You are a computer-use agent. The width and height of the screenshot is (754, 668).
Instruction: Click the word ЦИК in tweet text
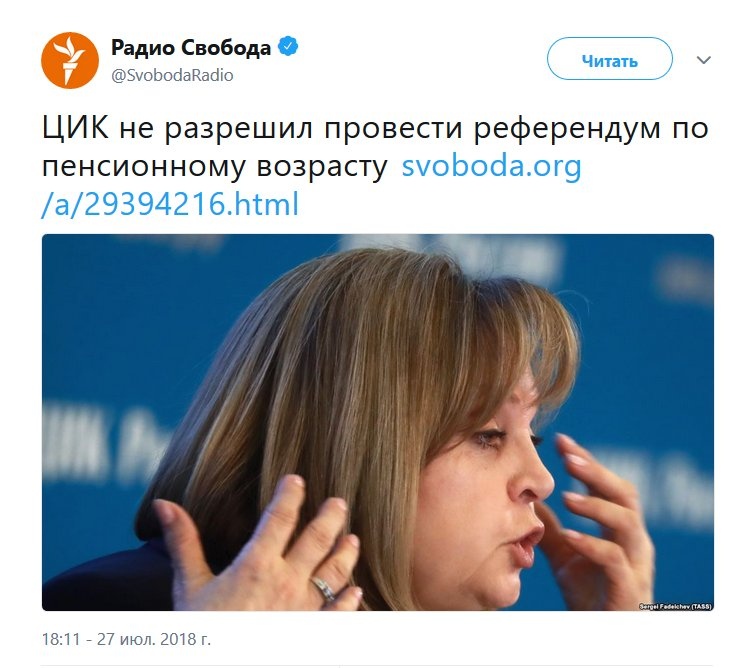tap(75, 128)
